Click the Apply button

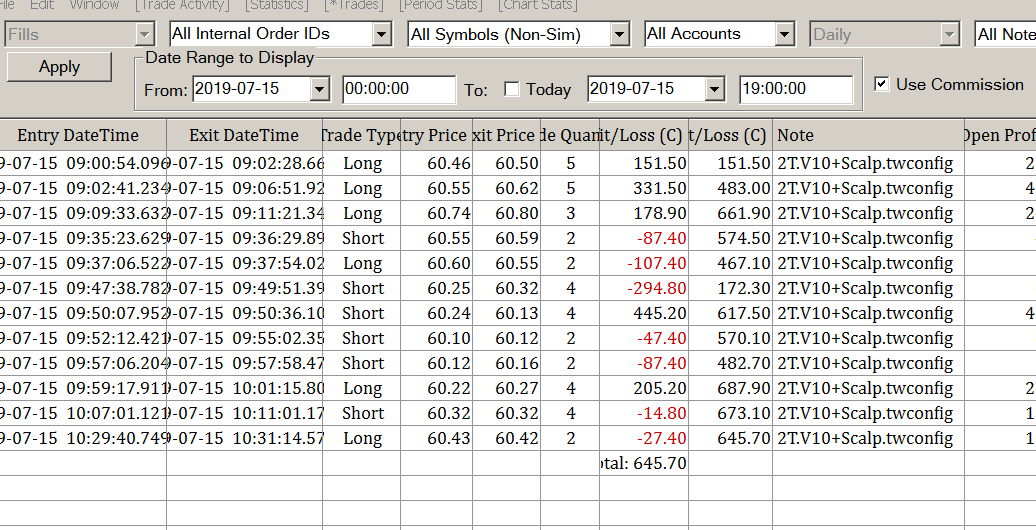click(59, 67)
